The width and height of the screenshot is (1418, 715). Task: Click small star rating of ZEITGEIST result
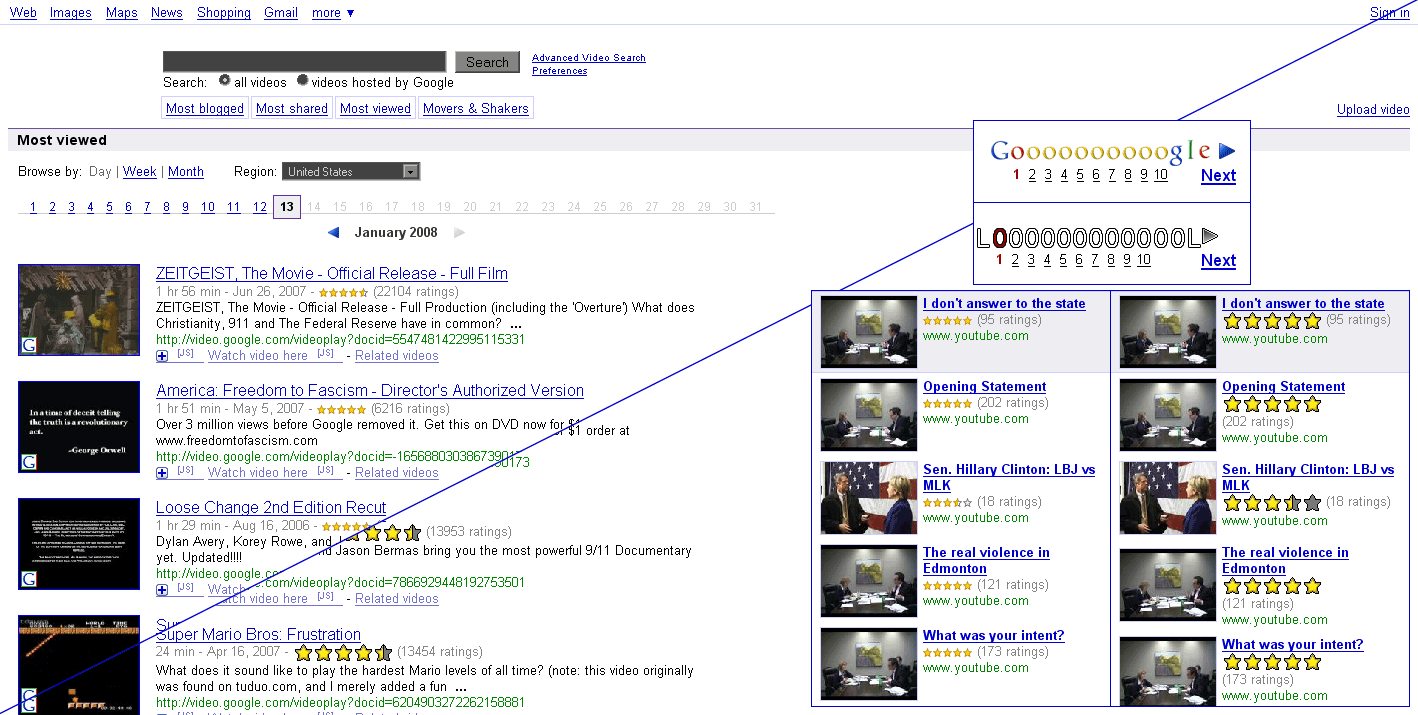coord(342,292)
